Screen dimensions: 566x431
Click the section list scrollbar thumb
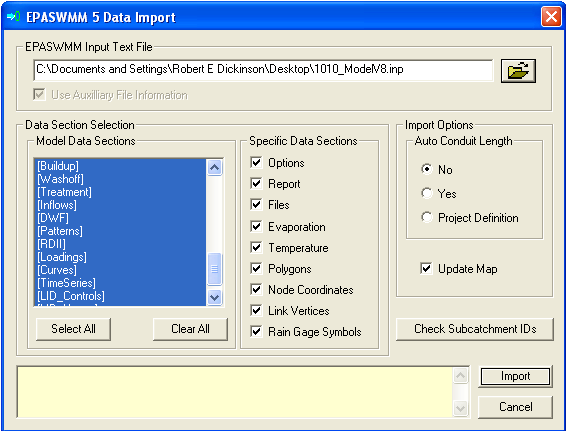(x=215, y=269)
